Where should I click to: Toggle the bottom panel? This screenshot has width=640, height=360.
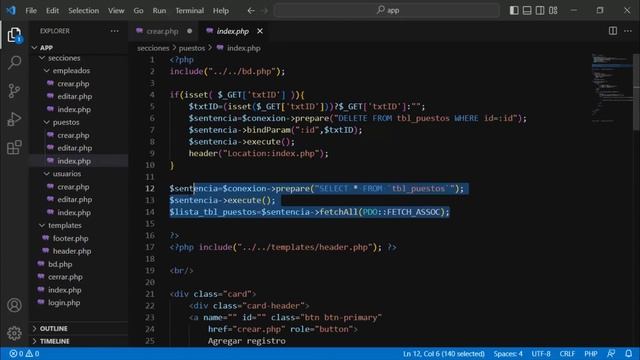(527, 10)
